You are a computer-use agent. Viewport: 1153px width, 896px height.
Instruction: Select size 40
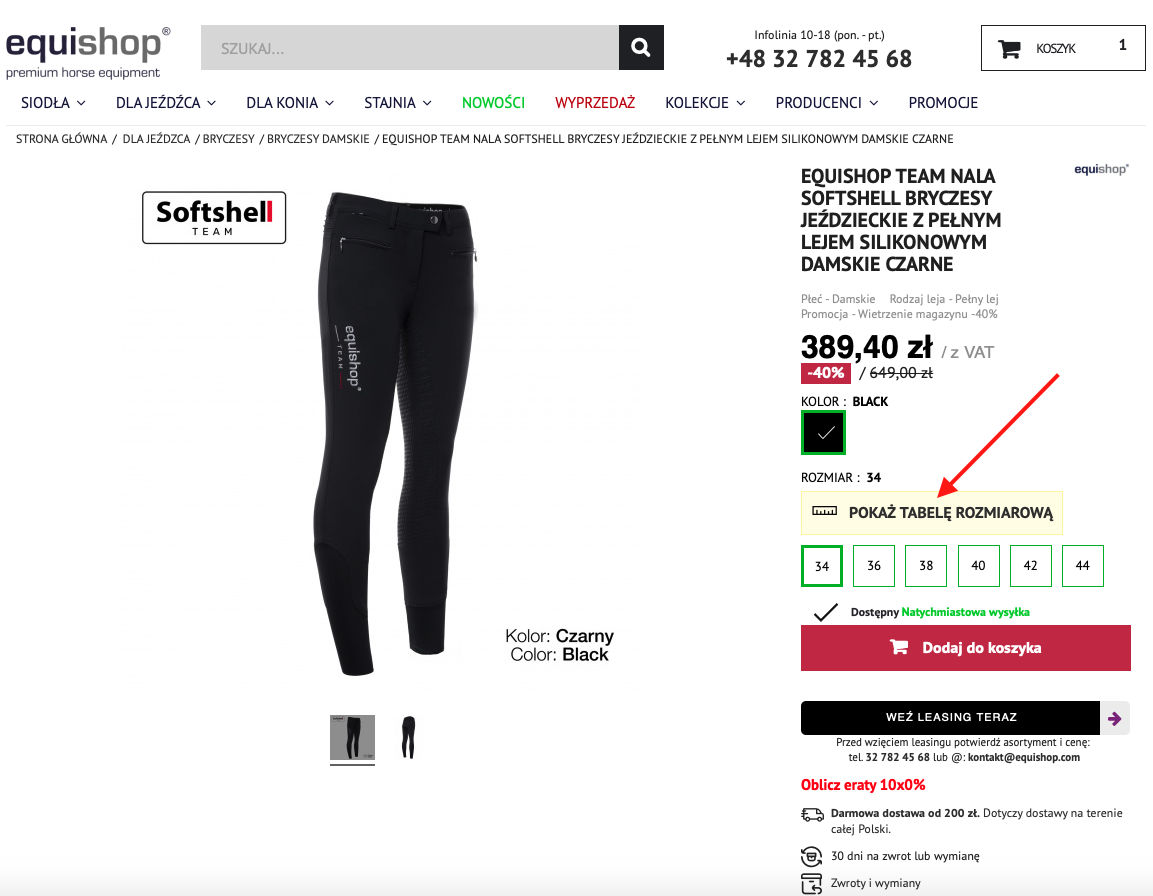pos(978,566)
